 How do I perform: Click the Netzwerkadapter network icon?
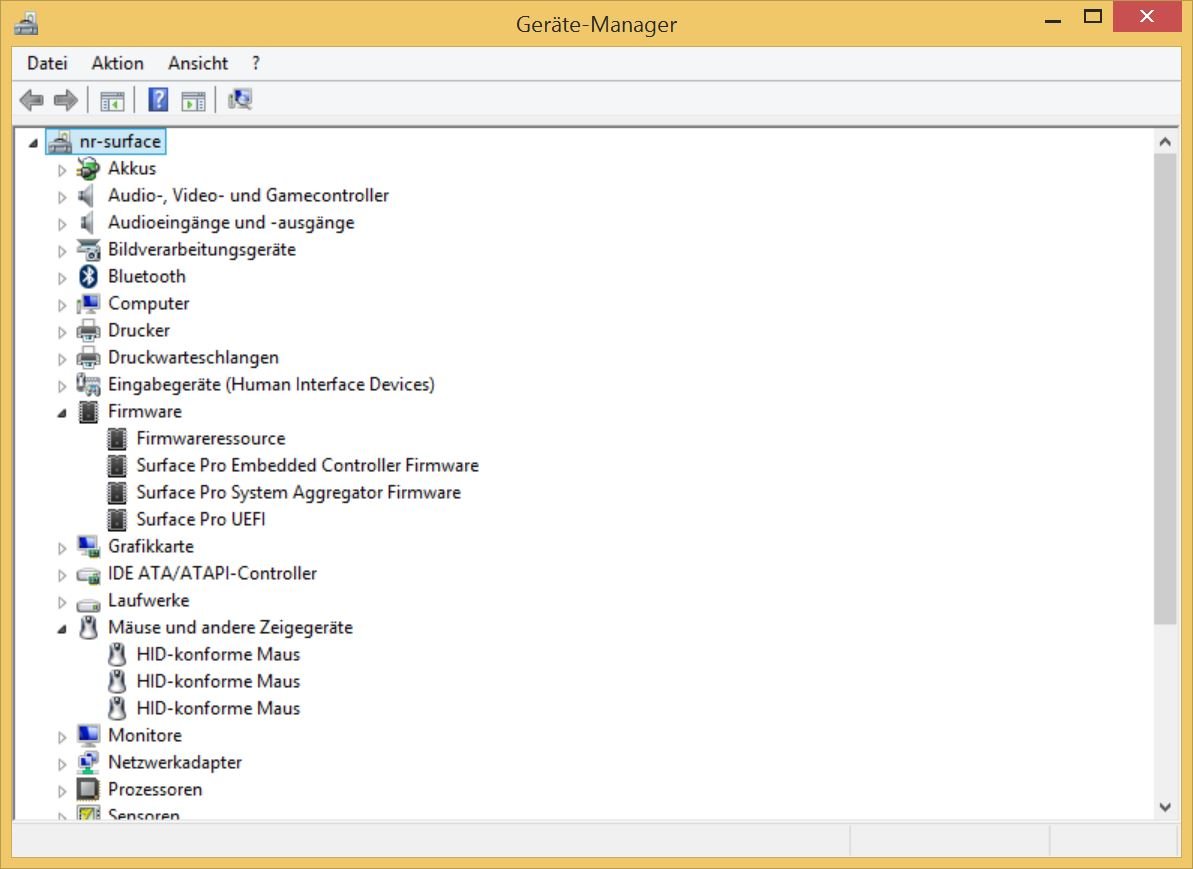pos(88,762)
